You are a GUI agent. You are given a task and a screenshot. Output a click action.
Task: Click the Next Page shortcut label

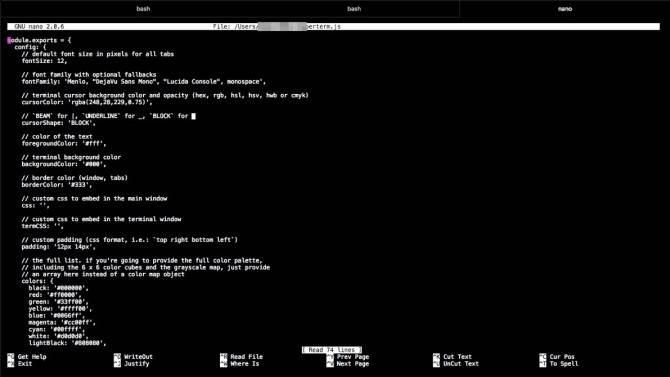pos(353,364)
